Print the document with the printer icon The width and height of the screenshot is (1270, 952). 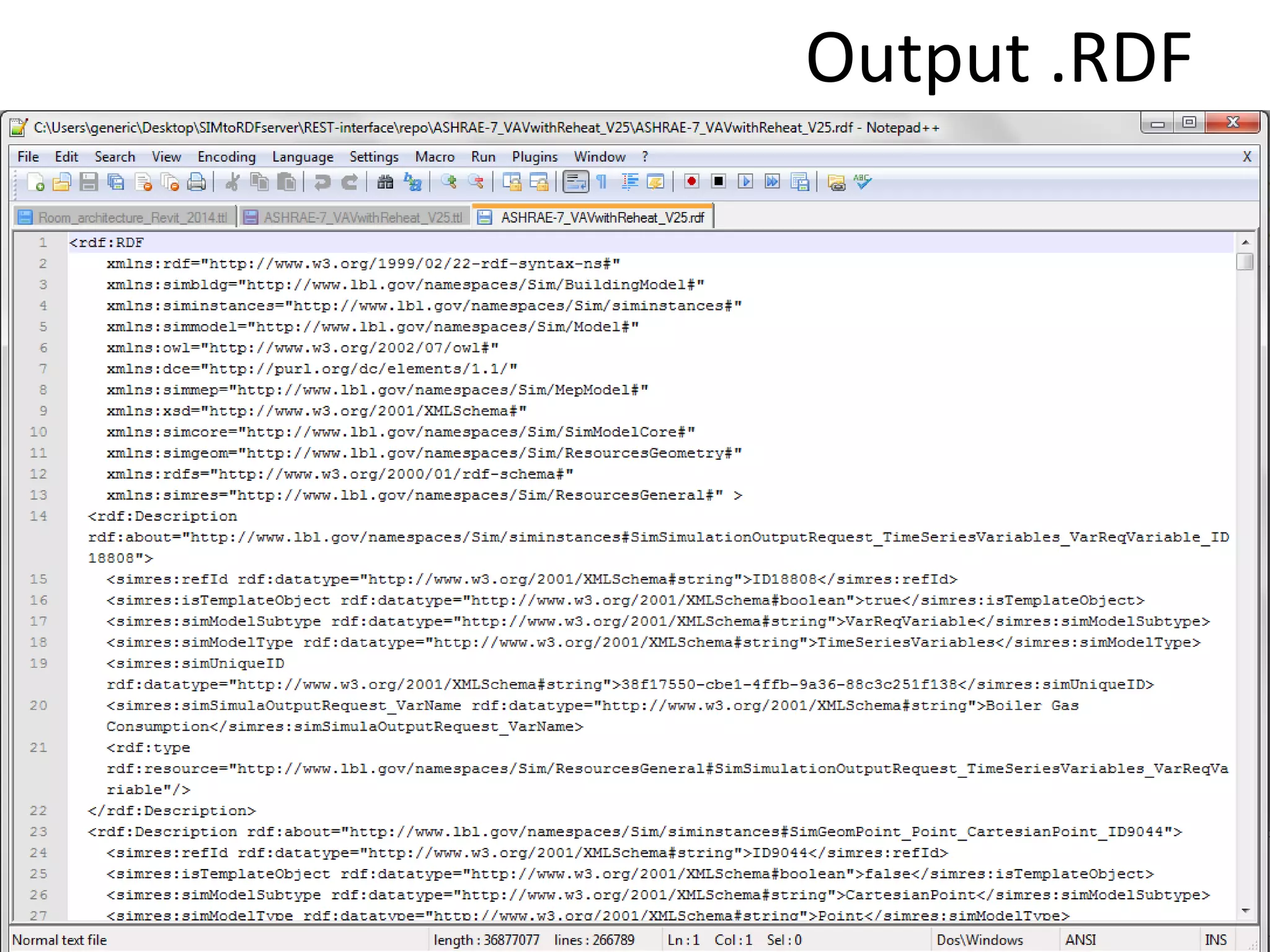[x=197, y=182]
